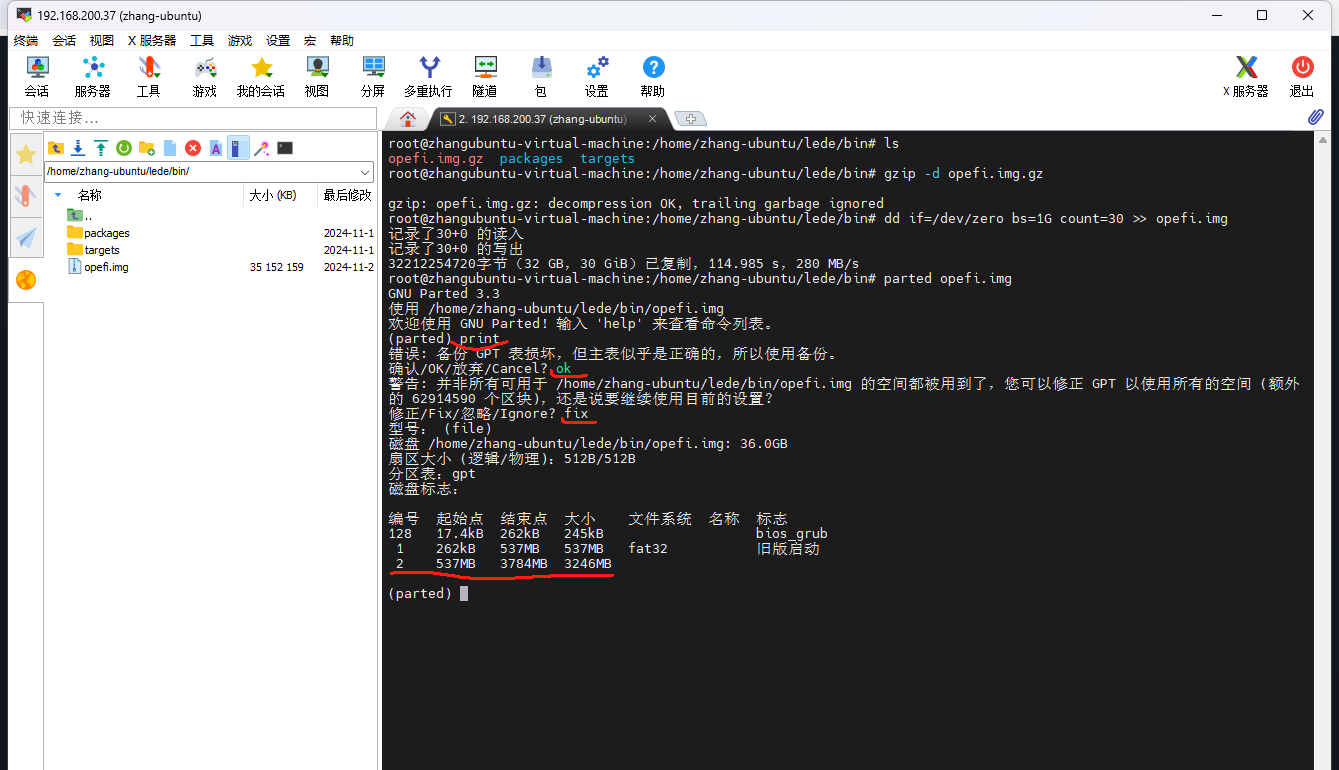Screen dimensions: 1339x770
Task: Click the red 退出 (Exit) power button
Action: 1302,76
